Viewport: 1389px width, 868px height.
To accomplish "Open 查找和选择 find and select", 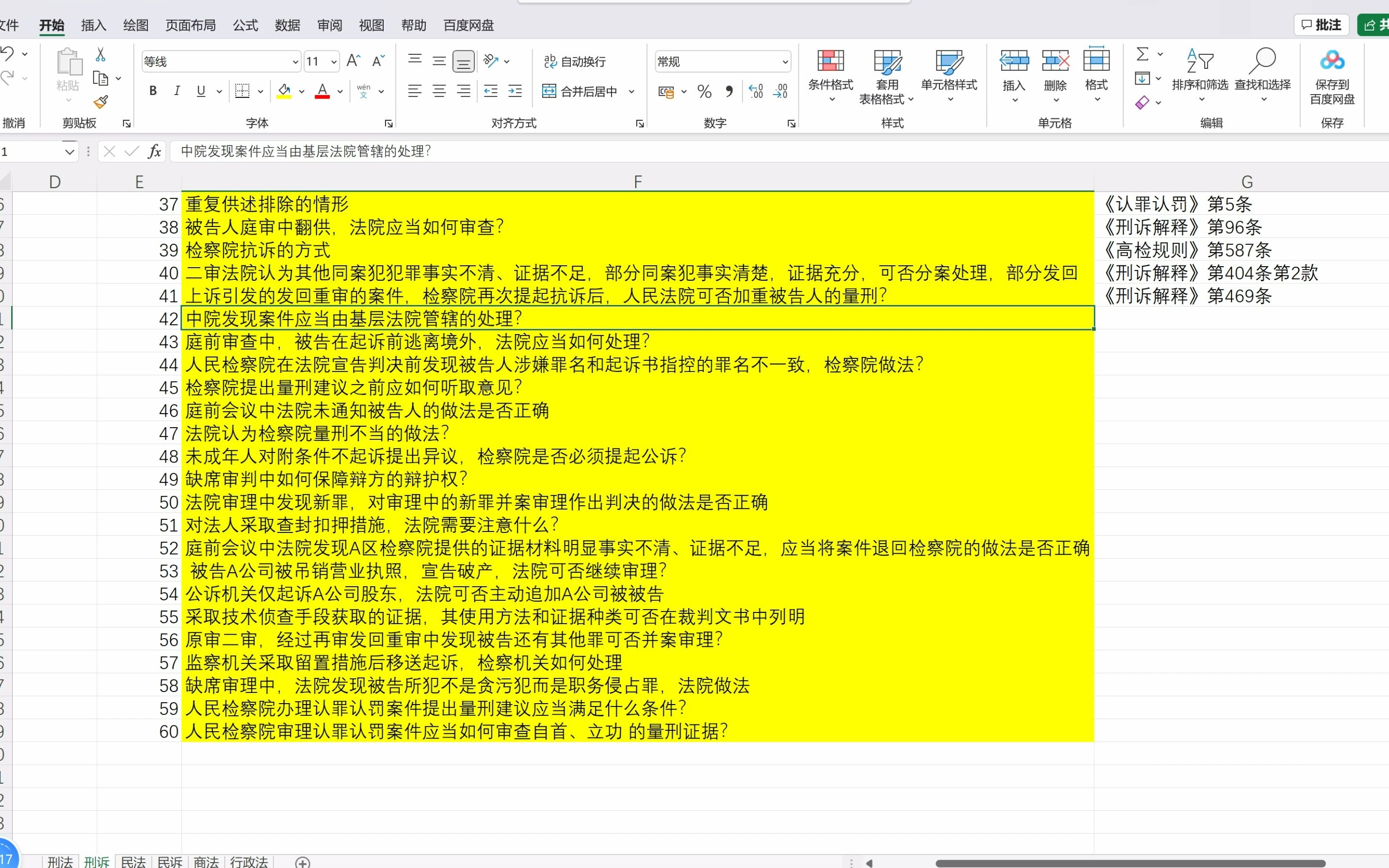I will [1263, 76].
